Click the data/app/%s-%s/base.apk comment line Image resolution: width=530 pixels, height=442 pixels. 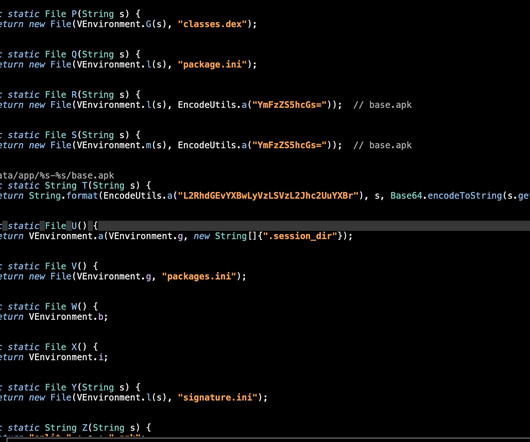coord(57,176)
